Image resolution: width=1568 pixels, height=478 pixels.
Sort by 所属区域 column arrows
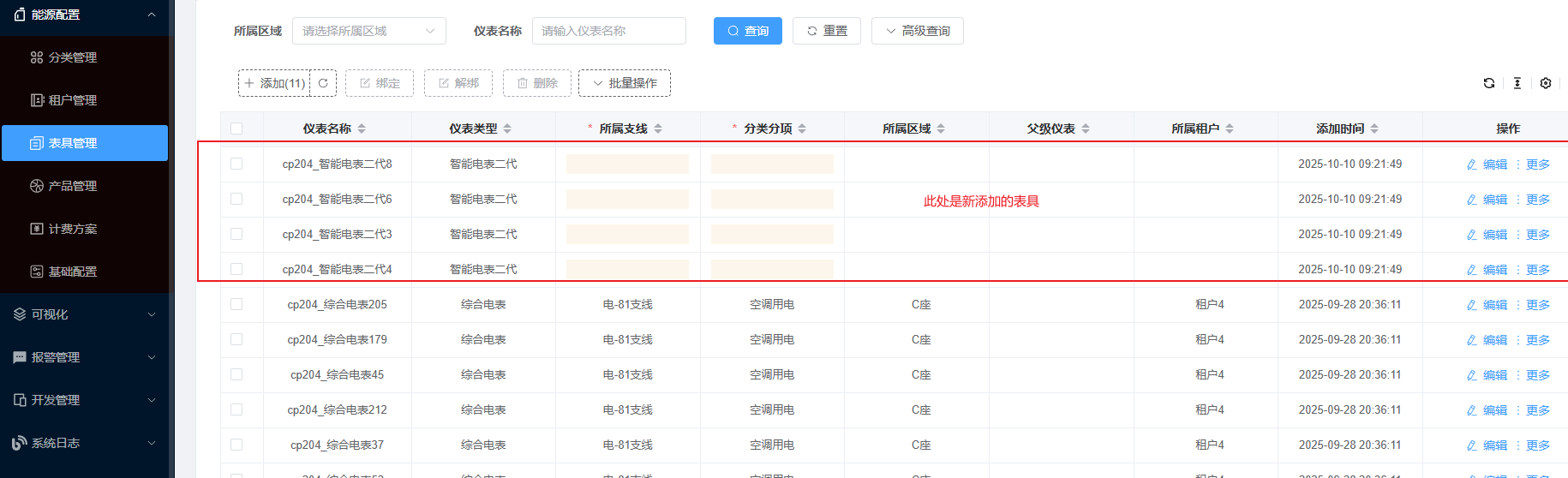941,128
